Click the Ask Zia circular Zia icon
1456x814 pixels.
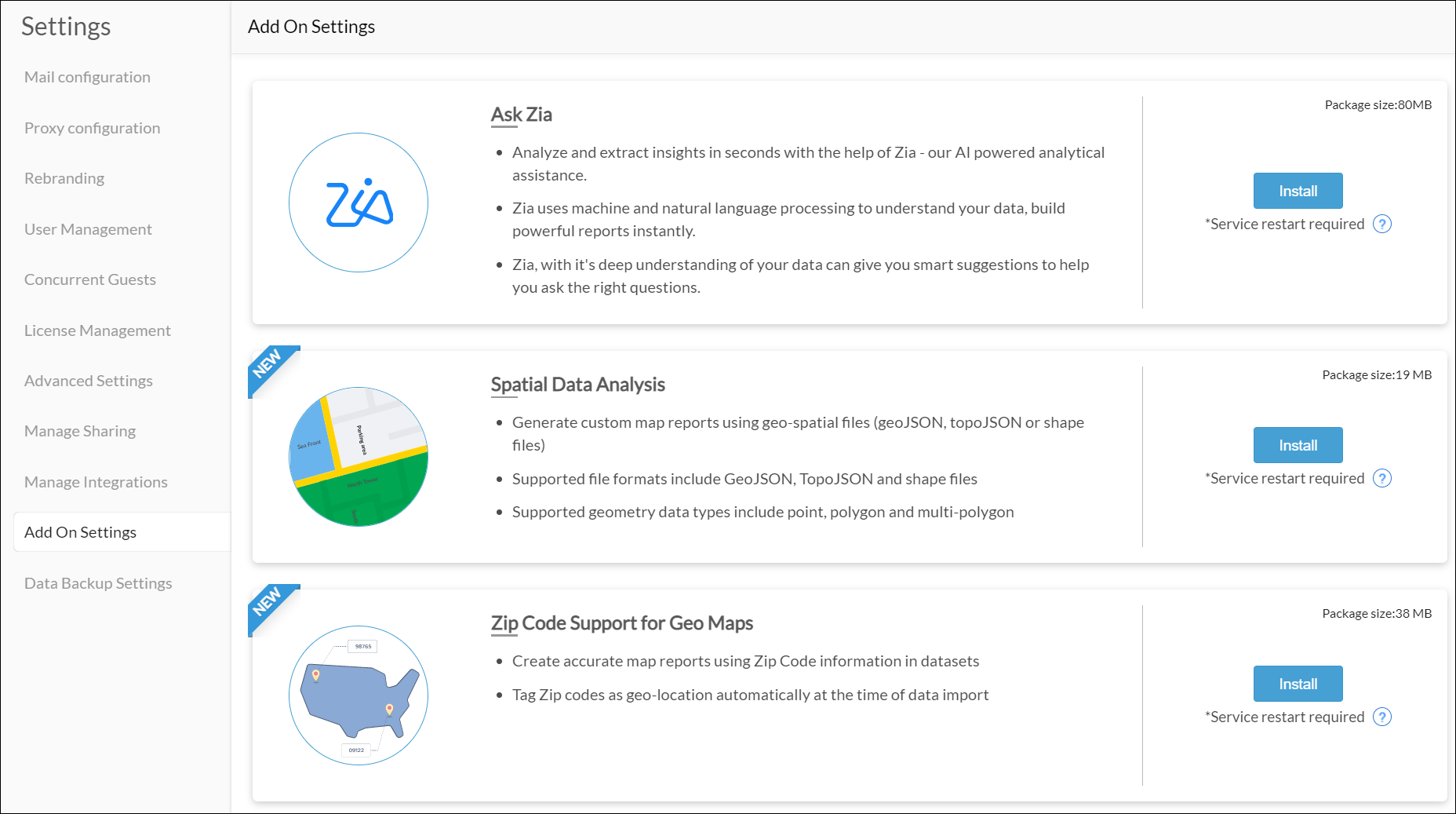359,202
